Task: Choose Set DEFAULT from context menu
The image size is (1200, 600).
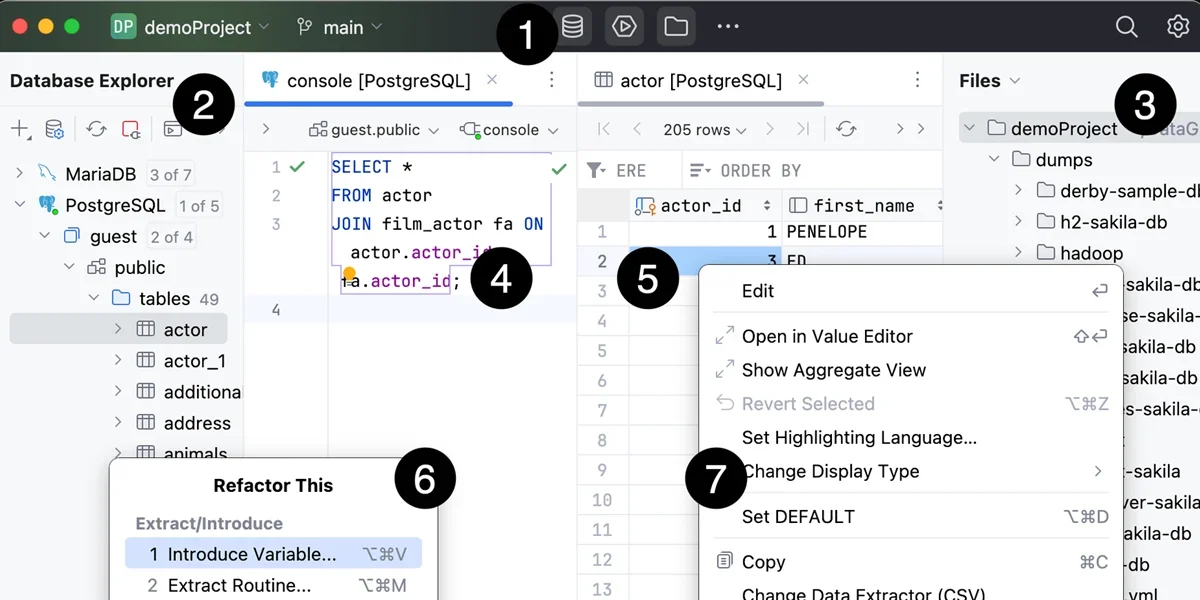Action: (911, 517)
